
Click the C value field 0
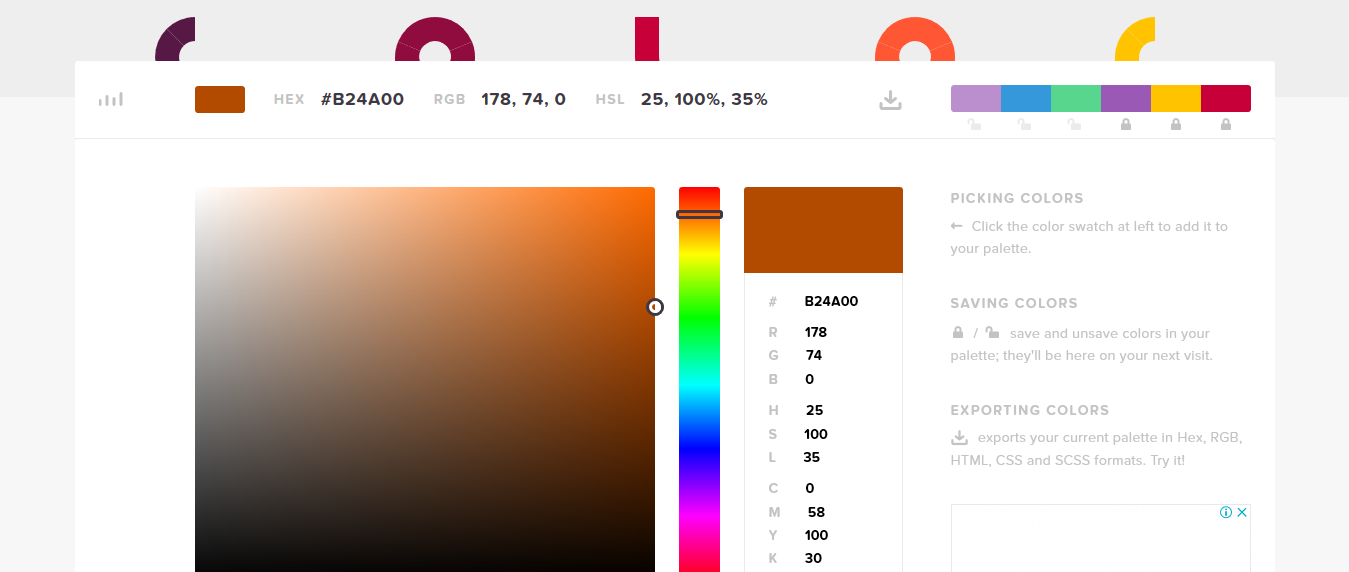(809, 488)
